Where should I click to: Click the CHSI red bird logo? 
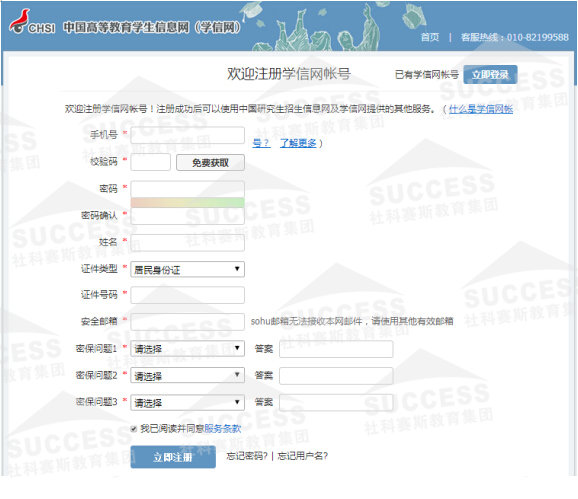coord(20,21)
